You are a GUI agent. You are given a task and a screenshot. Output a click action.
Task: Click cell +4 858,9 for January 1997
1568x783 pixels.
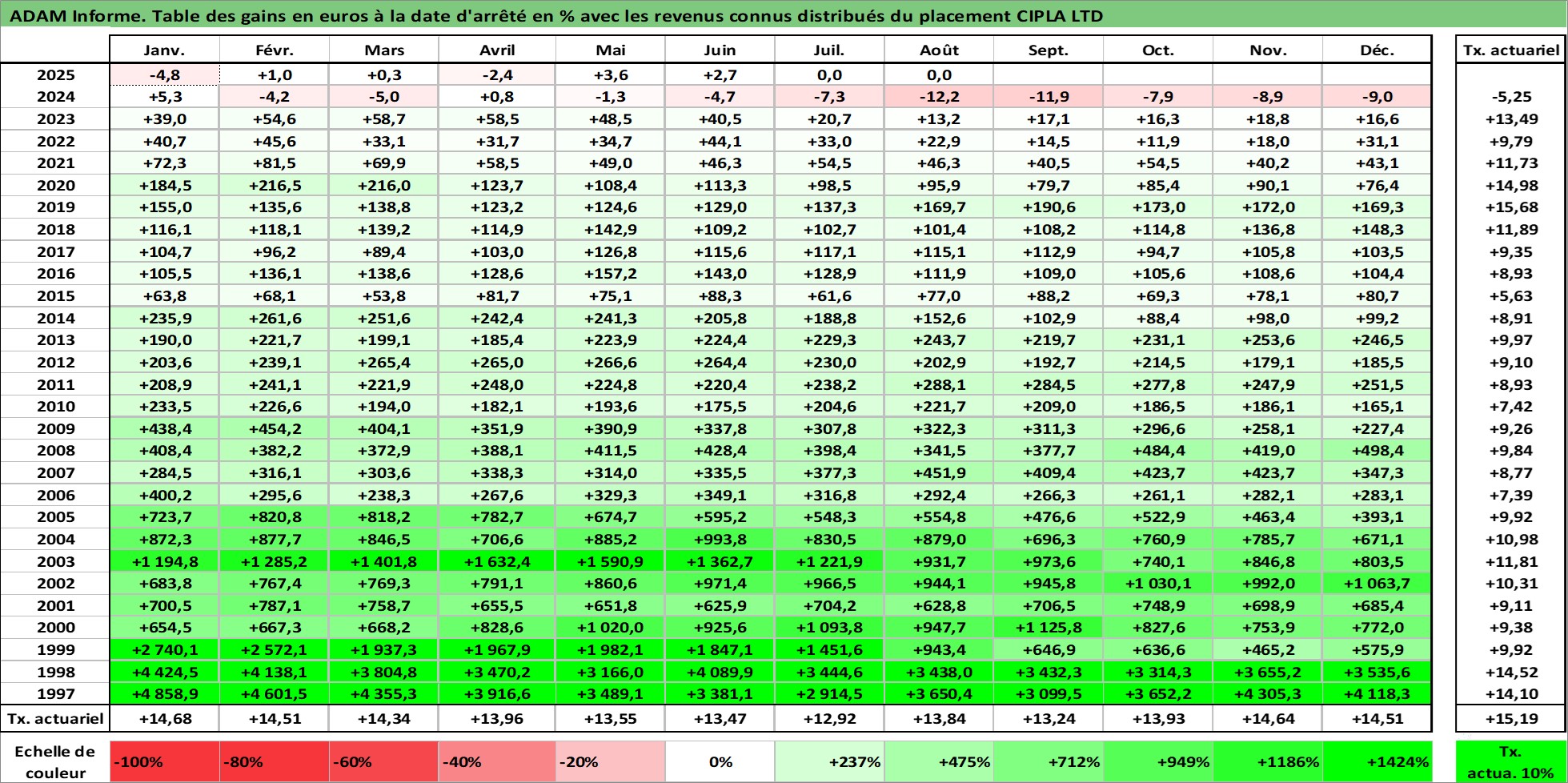[164, 694]
